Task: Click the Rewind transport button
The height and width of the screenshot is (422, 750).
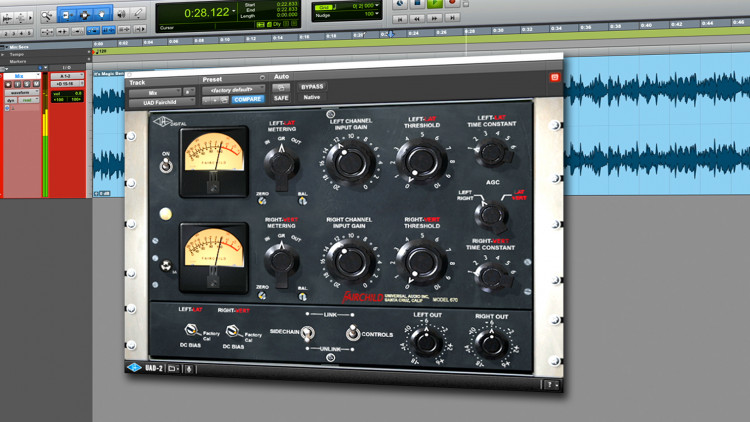Action: (x=417, y=18)
